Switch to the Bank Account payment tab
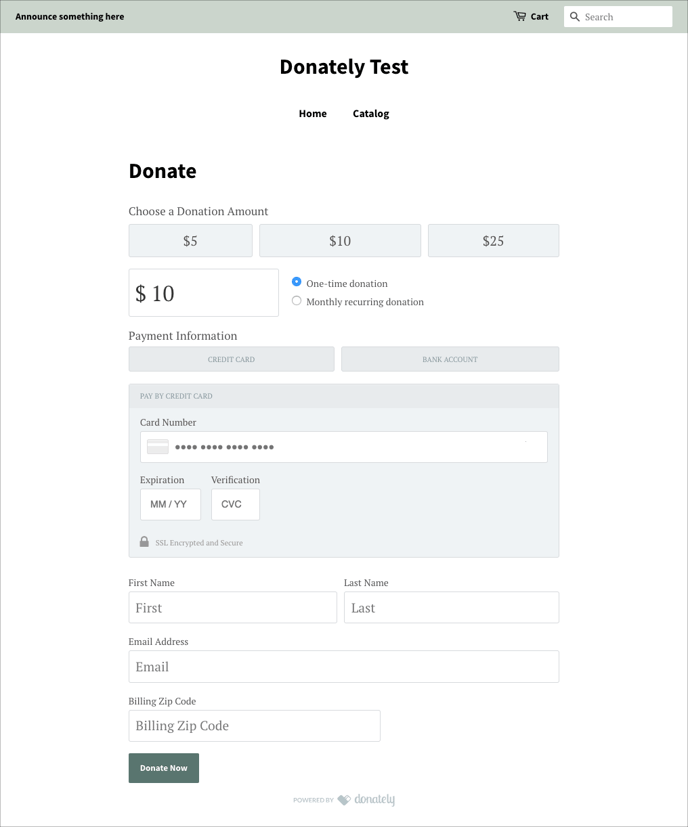This screenshot has width=688, height=827. tap(450, 359)
